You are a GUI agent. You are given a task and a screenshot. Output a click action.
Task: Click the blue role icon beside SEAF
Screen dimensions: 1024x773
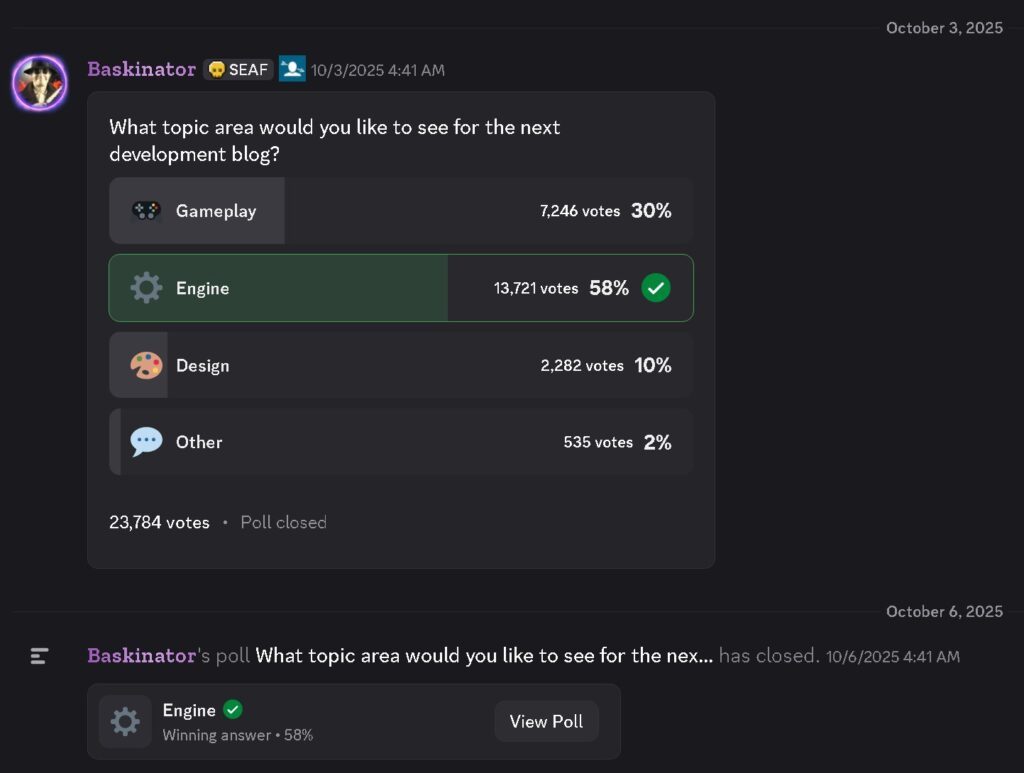click(x=292, y=69)
